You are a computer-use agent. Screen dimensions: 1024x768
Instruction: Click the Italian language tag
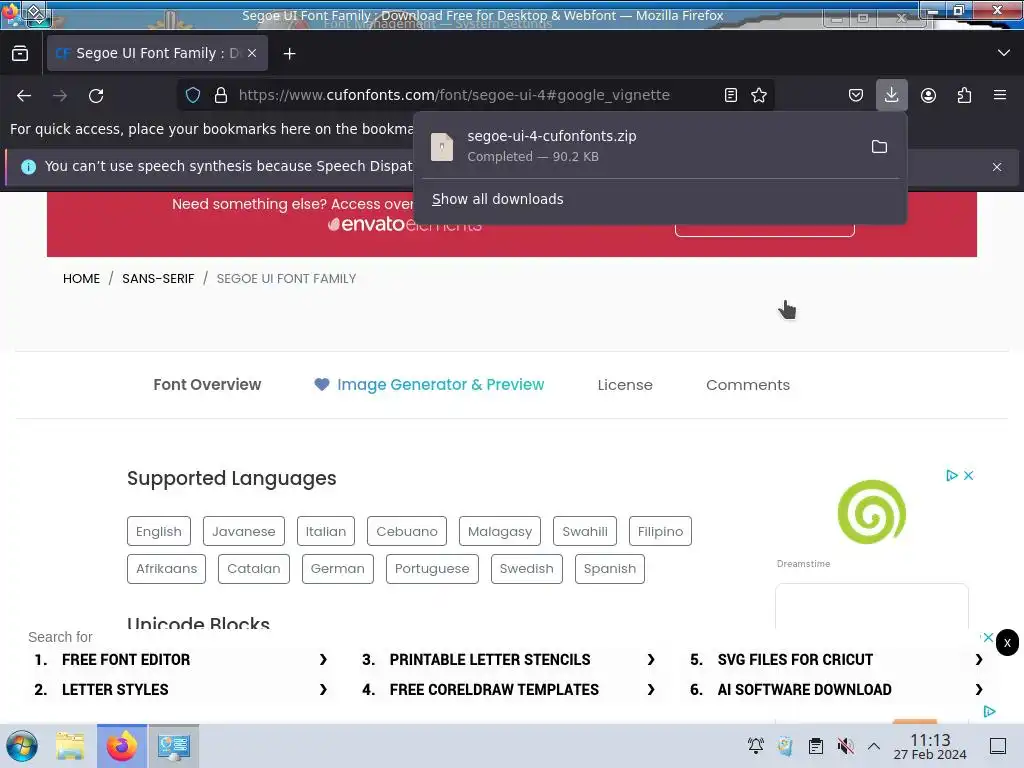click(x=326, y=532)
